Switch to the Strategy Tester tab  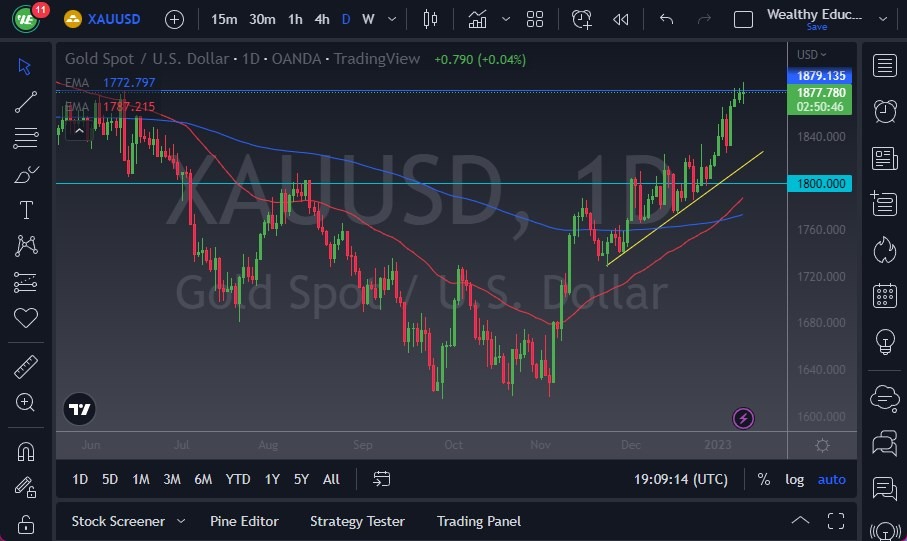357,521
